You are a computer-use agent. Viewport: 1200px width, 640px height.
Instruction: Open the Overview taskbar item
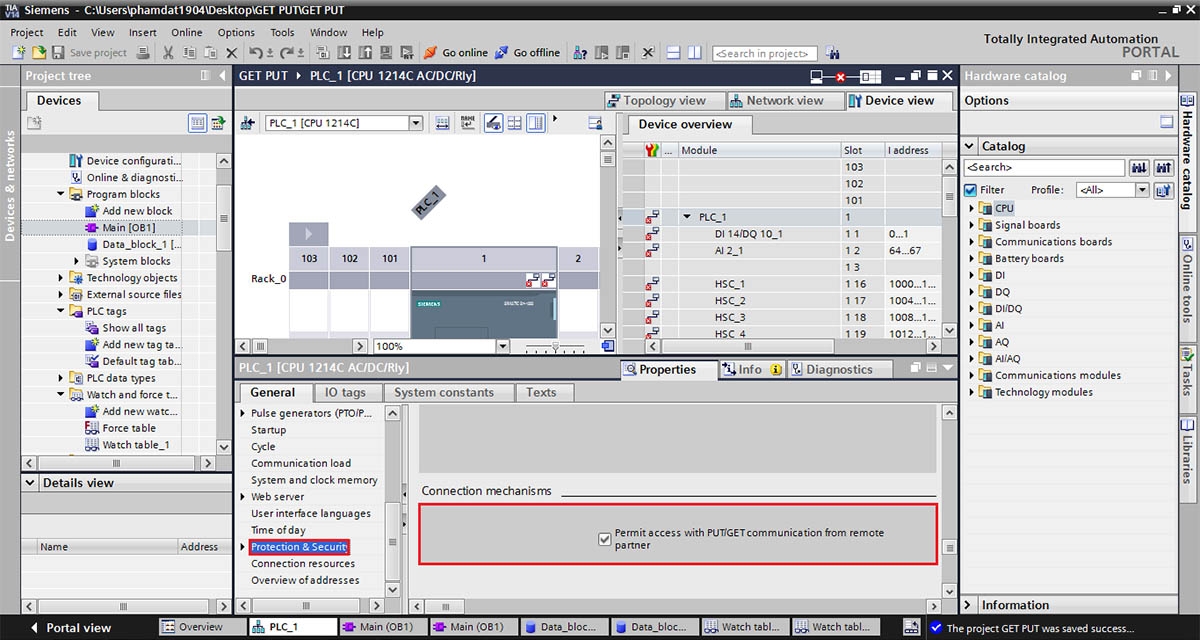202,627
